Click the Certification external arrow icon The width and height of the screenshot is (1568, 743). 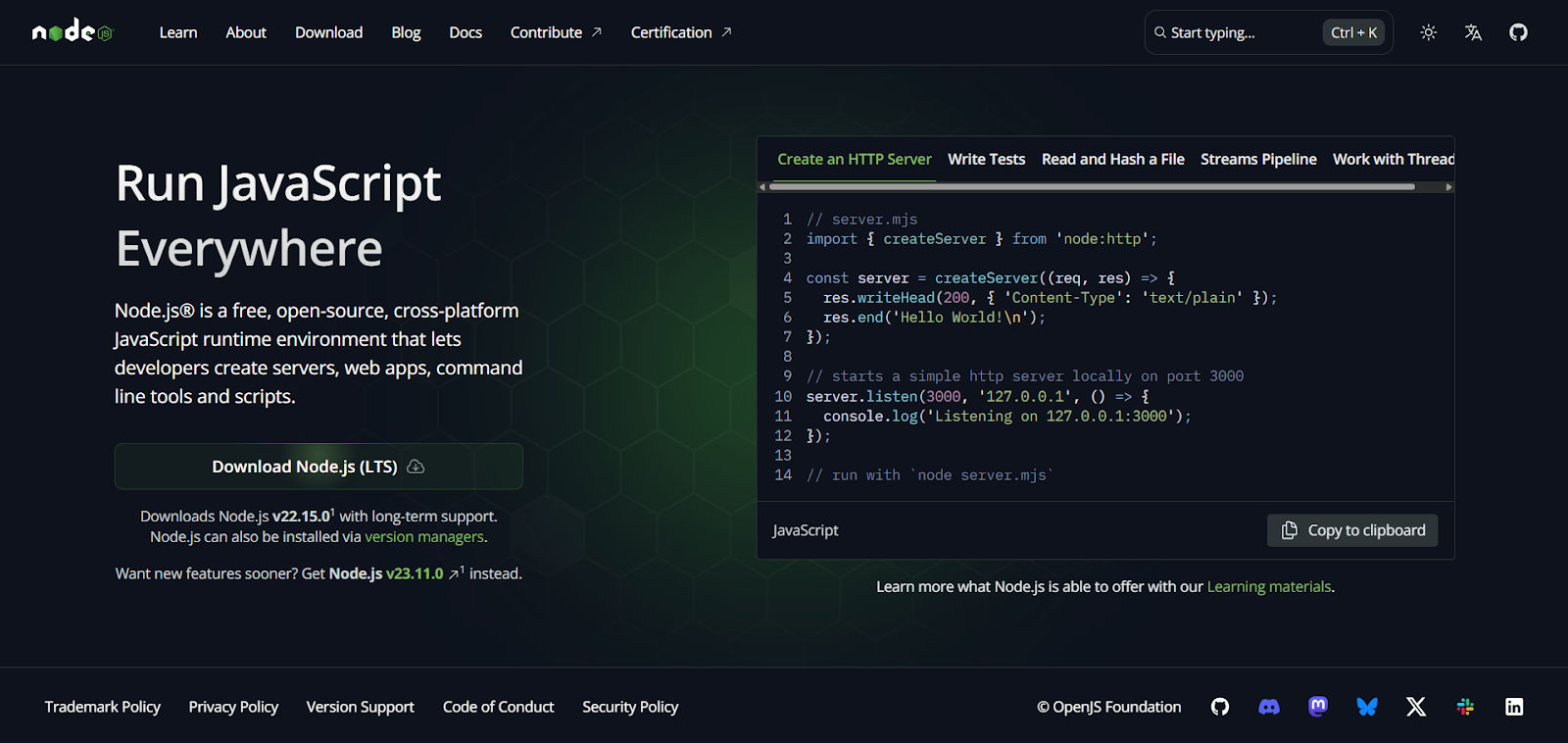pyautogui.click(x=726, y=32)
